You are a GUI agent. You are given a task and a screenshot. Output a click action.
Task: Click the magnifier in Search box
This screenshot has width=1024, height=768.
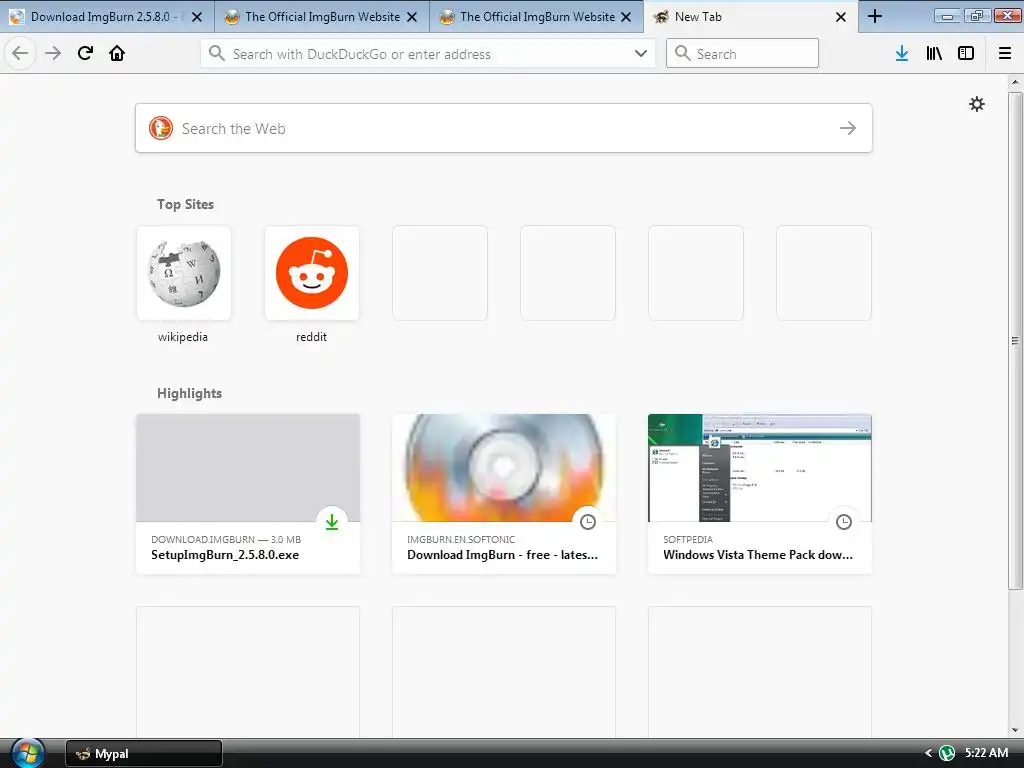tap(682, 54)
